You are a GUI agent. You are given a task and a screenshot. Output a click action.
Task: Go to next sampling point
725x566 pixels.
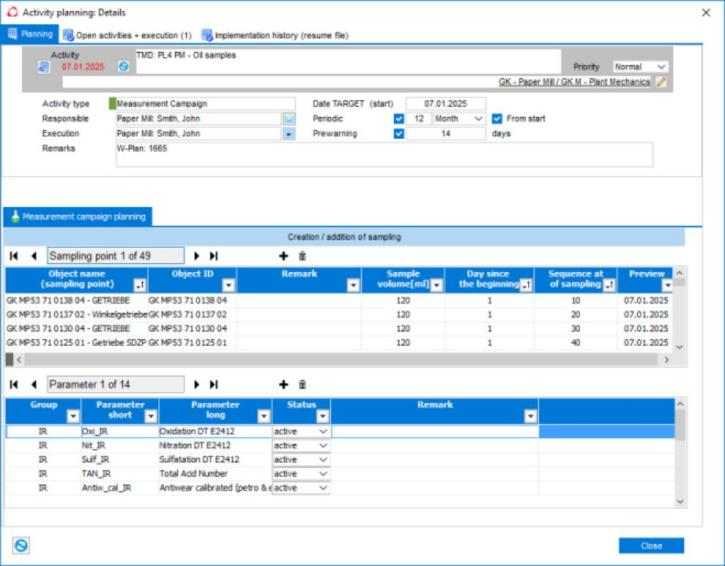click(x=197, y=256)
